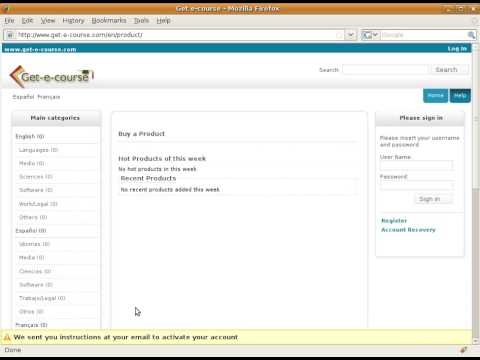This screenshot has width=480, height=360.
Task: Switch language to Français
Action: [49, 97]
